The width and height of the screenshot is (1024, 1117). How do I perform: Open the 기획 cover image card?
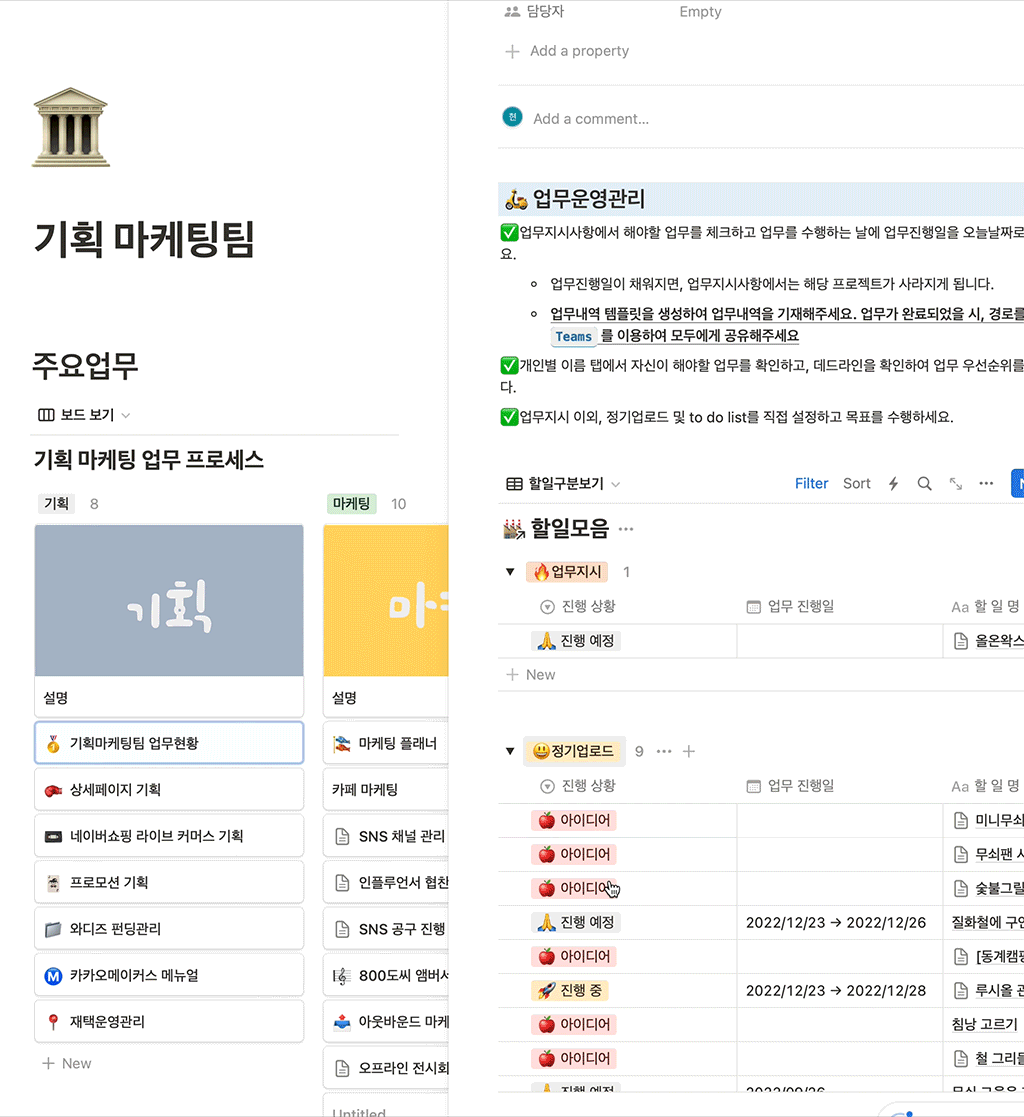(169, 601)
